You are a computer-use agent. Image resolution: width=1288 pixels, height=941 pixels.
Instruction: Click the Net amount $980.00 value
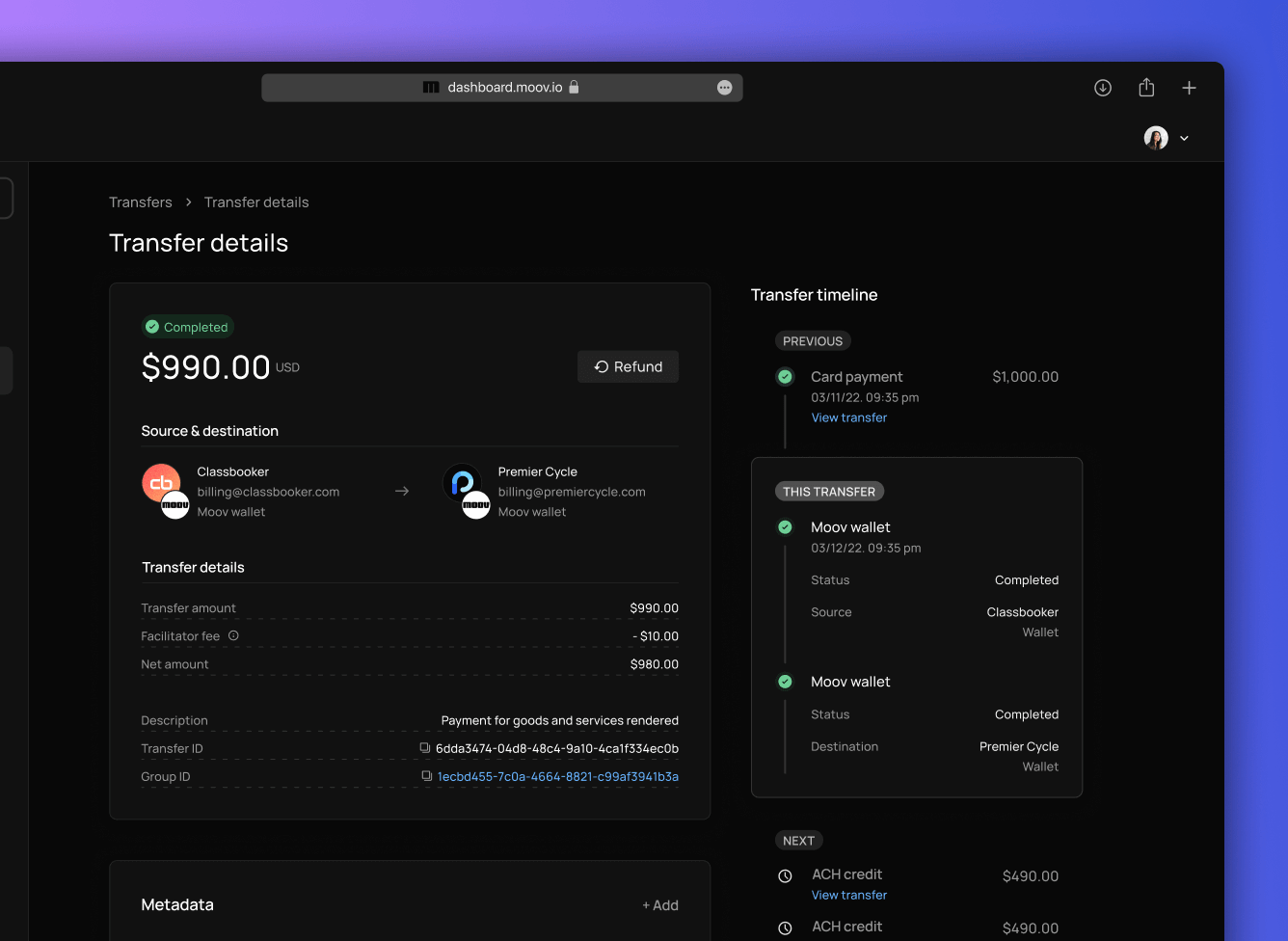655,664
